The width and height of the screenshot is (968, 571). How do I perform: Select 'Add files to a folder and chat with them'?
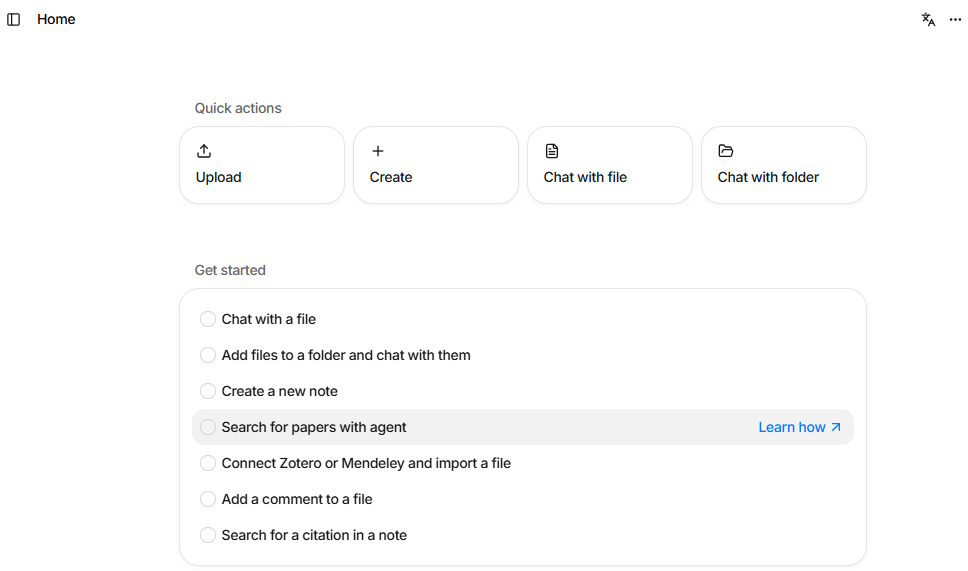(346, 355)
